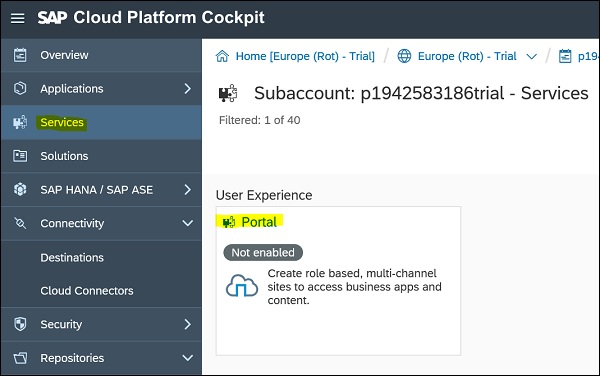
Task: Open the Home [Europe (Rot) - Trial] link
Action: (305, 56)
